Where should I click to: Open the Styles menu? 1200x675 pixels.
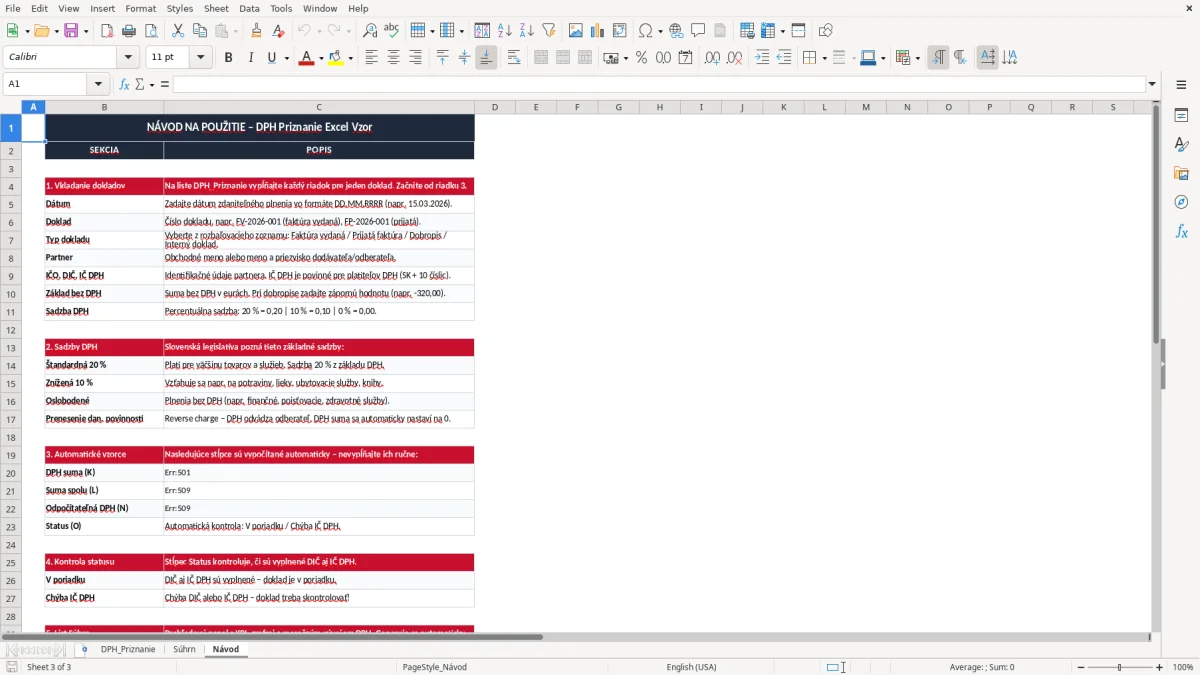tap(180, 8)
